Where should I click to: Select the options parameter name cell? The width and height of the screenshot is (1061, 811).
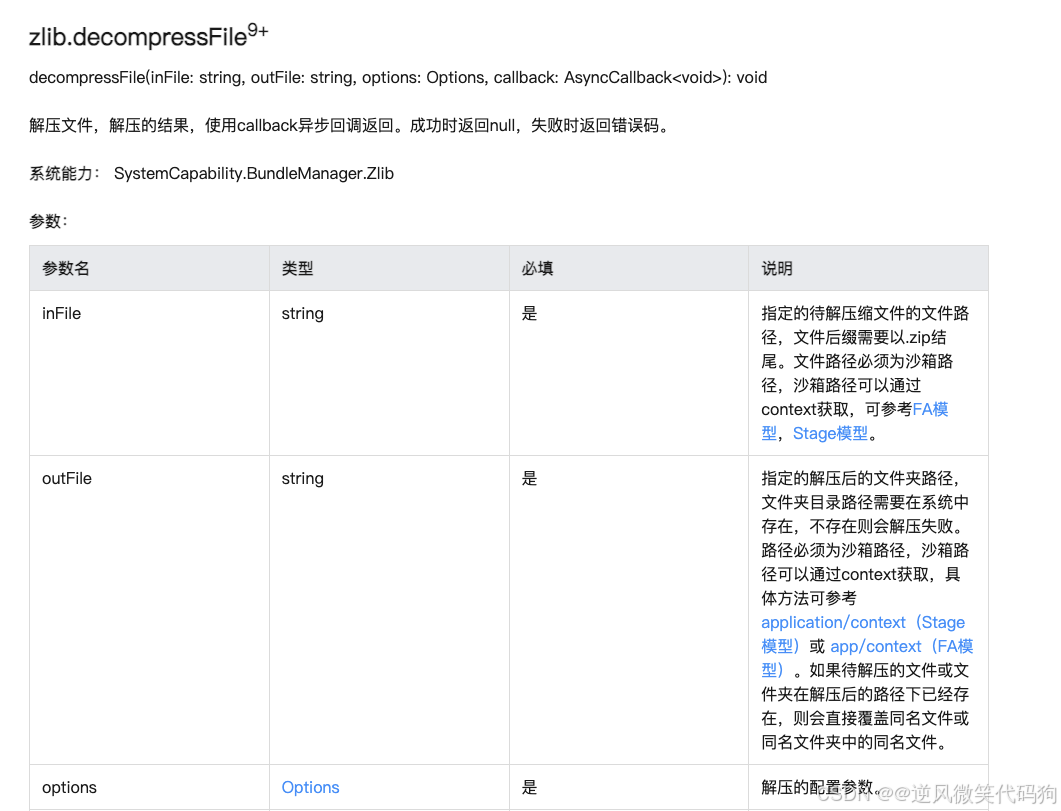[69, 787]
